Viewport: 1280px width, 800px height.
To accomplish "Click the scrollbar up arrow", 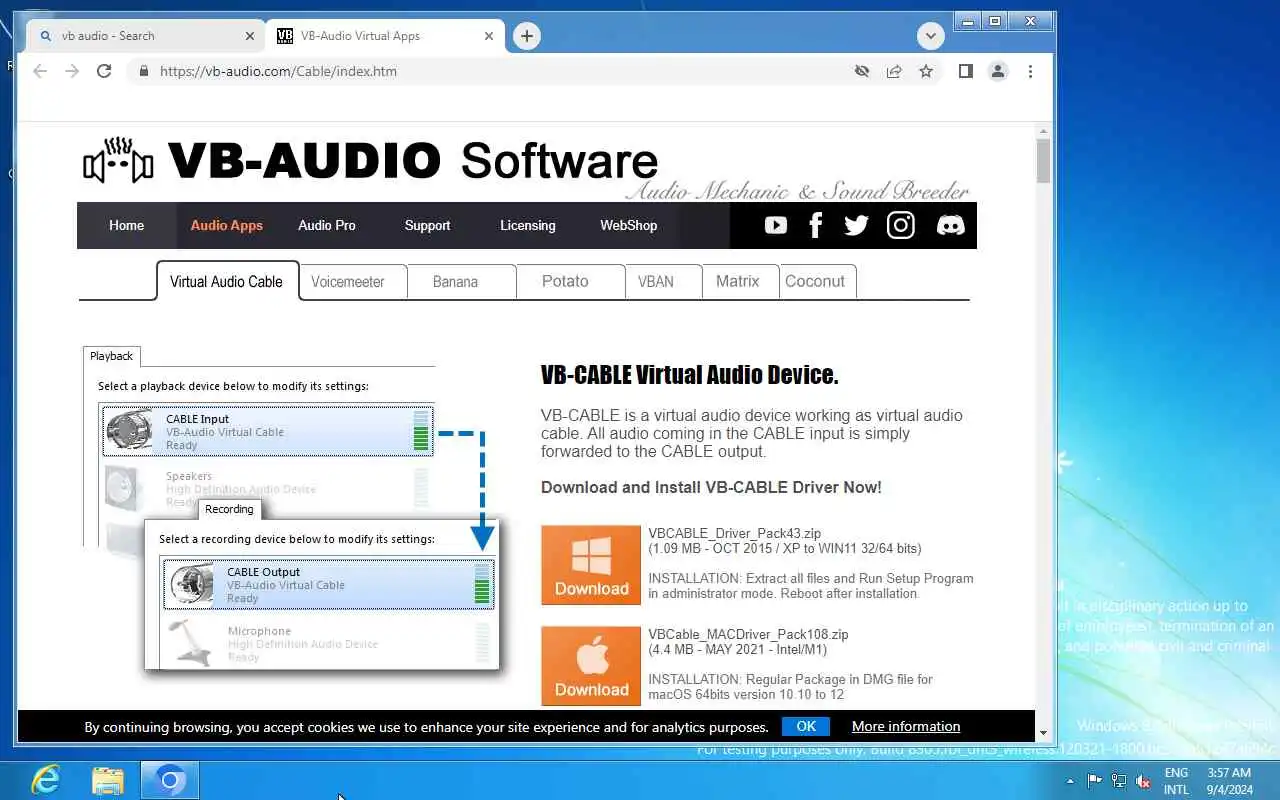I will [x=1043, y=131].
